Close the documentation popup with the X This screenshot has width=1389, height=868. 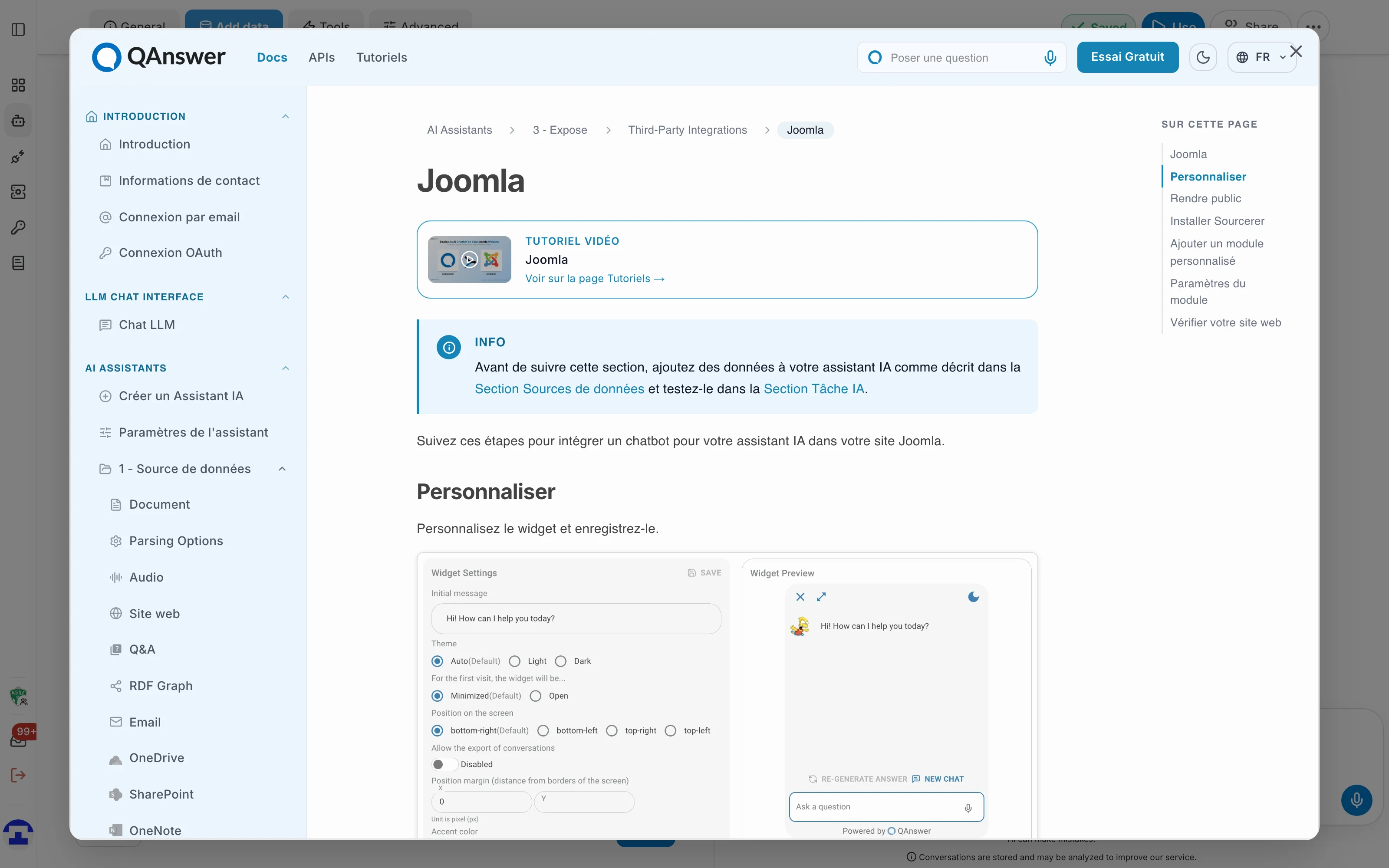point(1296,52)
